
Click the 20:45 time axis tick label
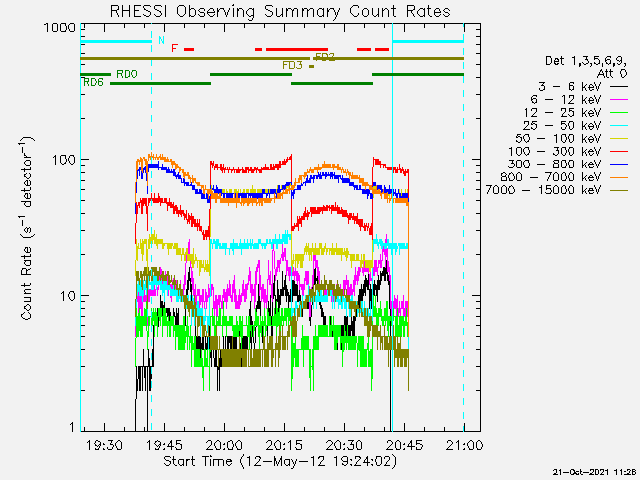(404, 445)
